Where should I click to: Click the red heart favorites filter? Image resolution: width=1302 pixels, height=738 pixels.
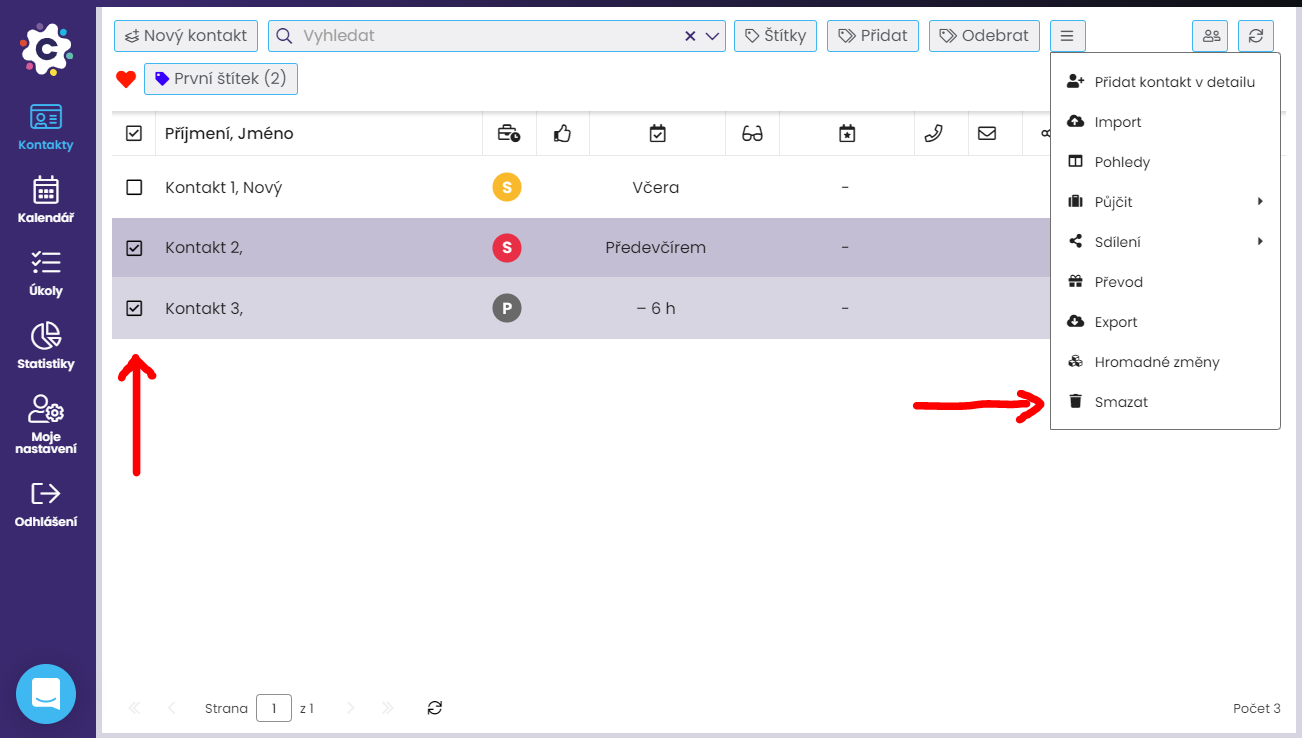(x=126, y=79)
